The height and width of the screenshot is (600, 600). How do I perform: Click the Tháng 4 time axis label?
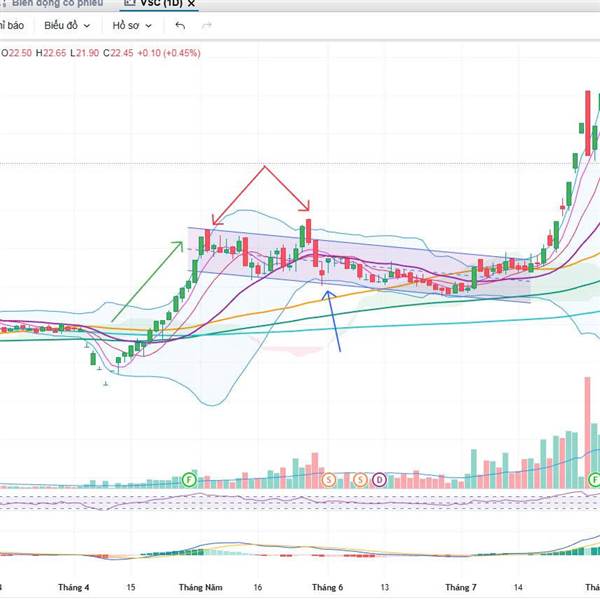tap(73, 587)
